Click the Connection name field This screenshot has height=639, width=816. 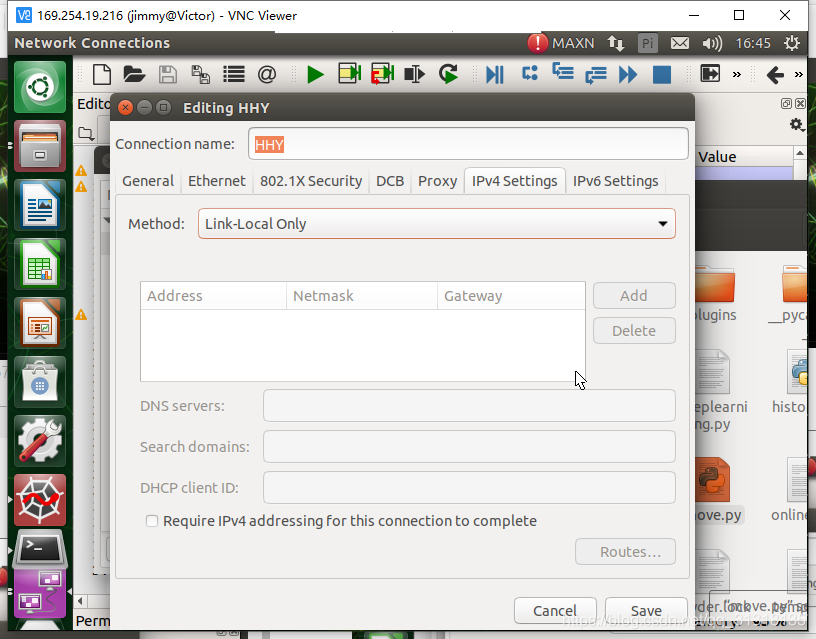[x=468, y=144]
